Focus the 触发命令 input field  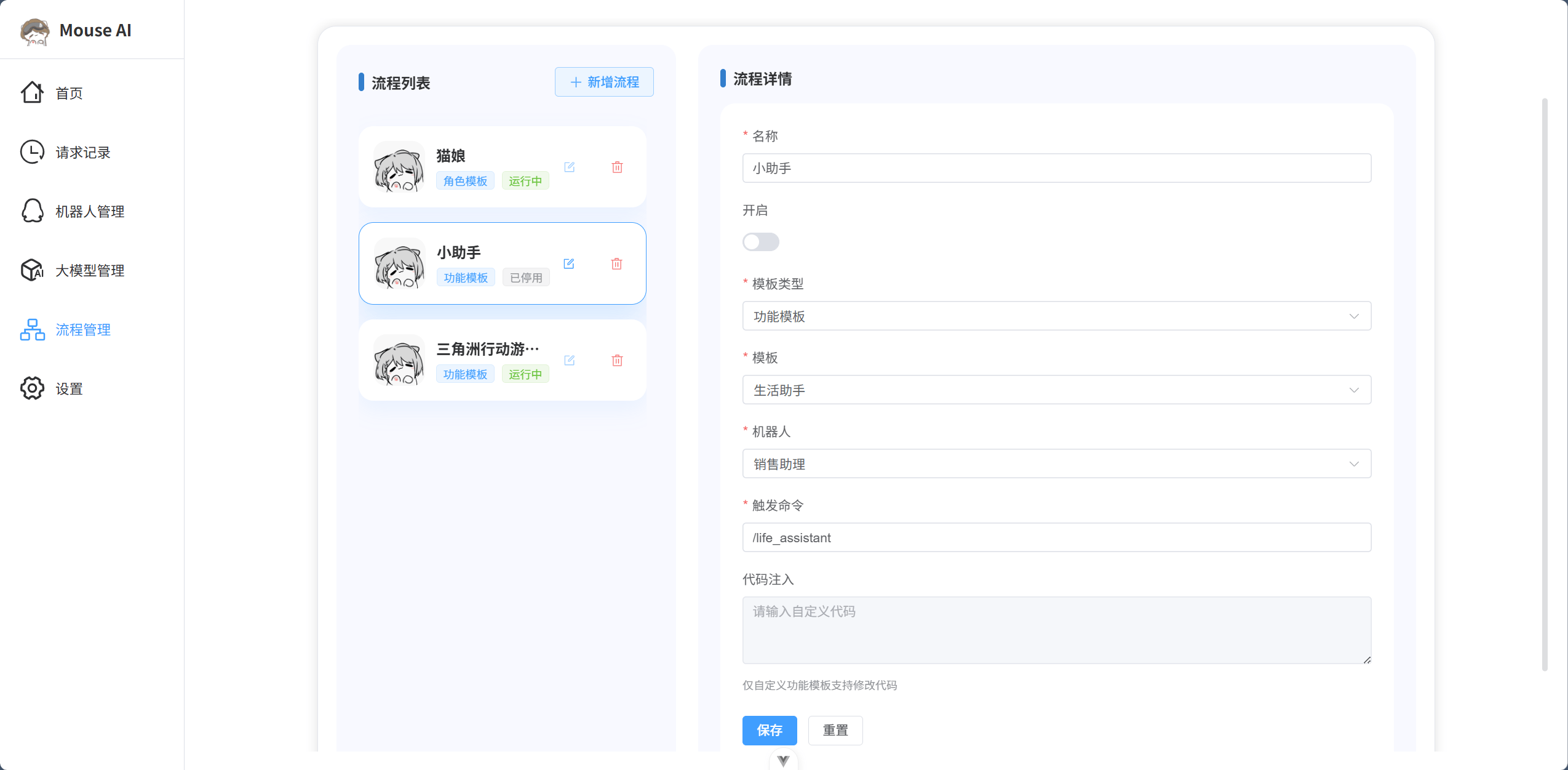1056,537
